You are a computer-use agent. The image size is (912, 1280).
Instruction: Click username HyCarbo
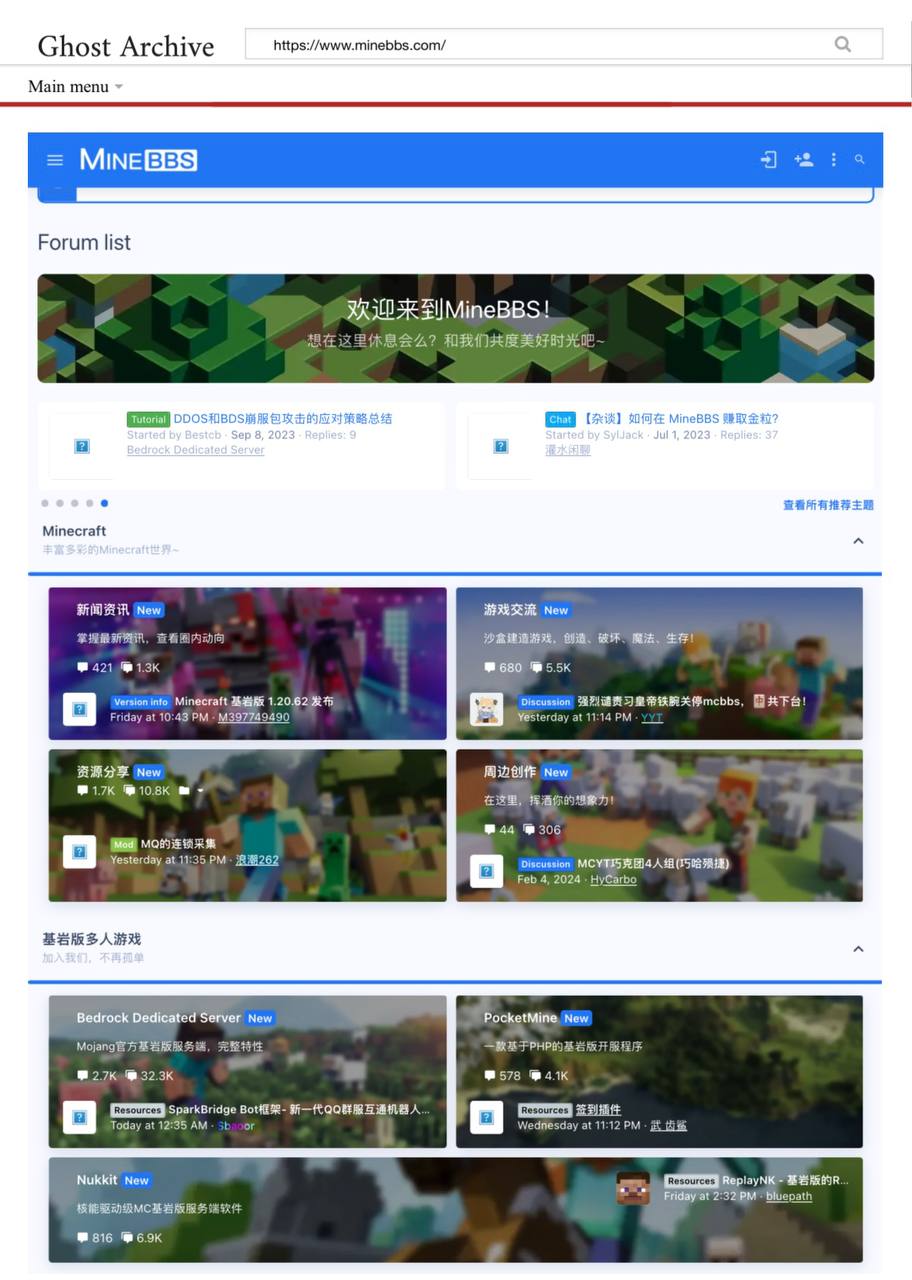point(613,879)
